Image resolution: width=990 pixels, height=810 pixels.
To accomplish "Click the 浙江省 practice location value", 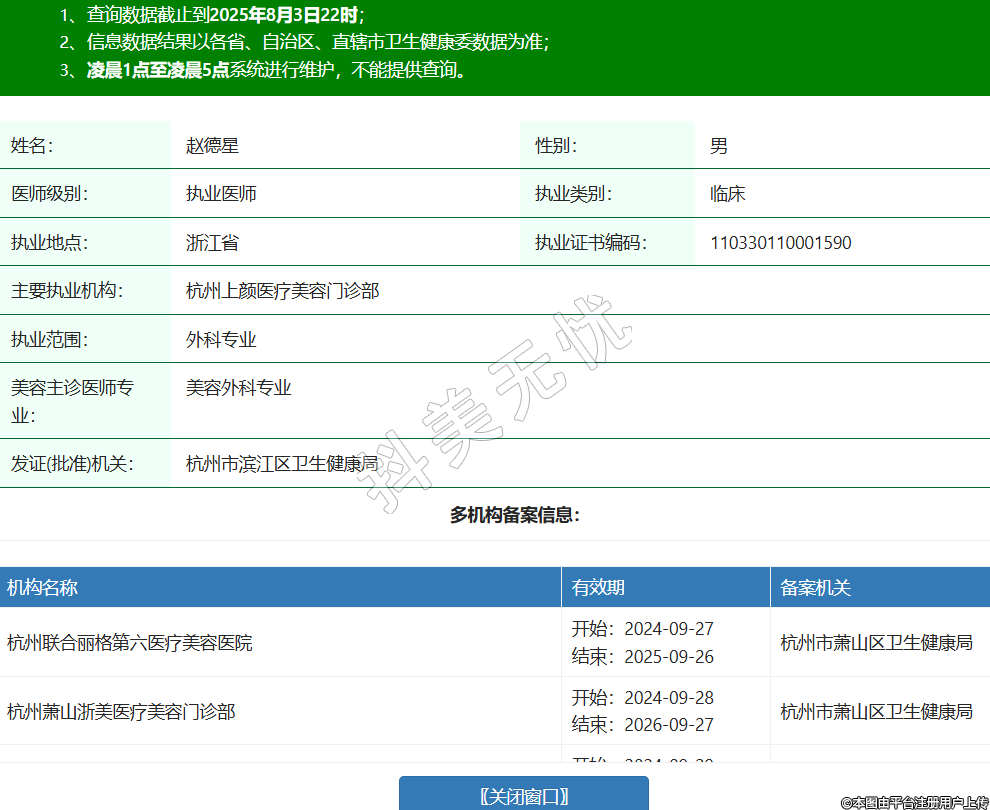I will point(212,243).
